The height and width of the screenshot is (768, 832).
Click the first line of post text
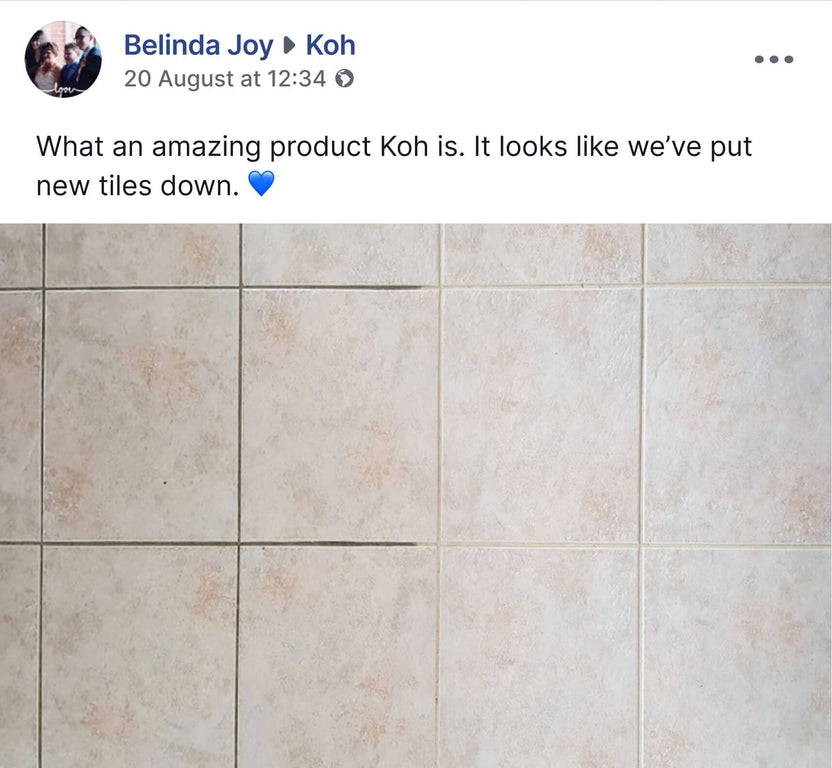point(394,146)
